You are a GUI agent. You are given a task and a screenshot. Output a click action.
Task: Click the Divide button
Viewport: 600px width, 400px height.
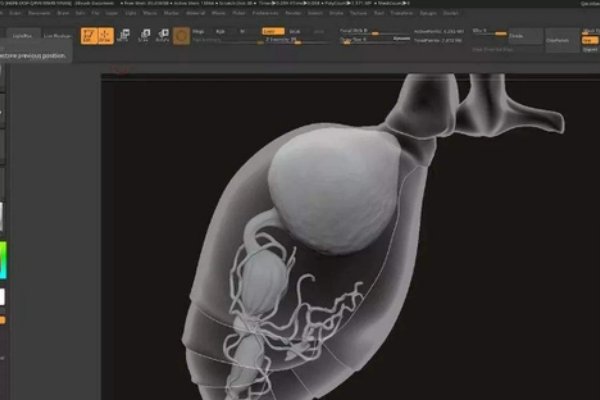[517, 36]
